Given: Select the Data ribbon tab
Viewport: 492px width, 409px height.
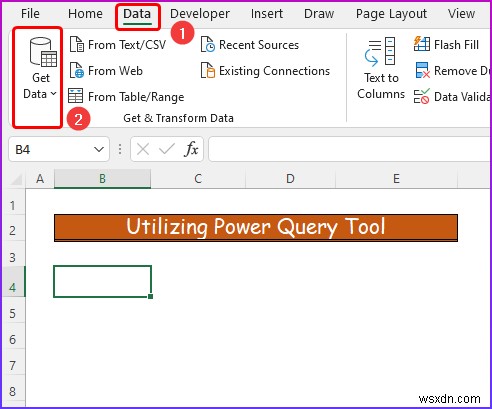Looking at the screenshot, I should click(x=137, y=14).
